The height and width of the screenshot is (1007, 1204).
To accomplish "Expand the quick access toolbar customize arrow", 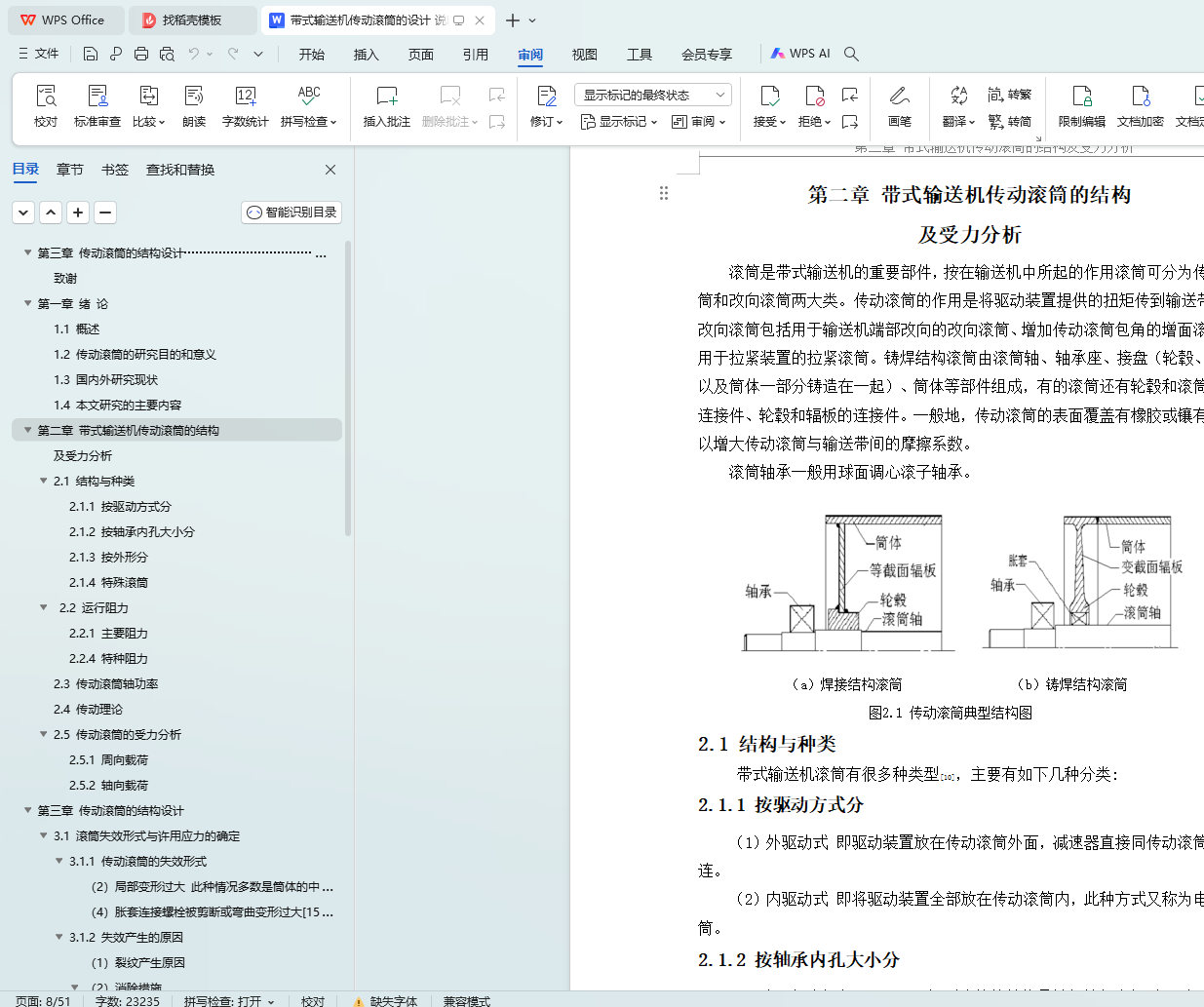I will pyautogui.click(x=258, y=54).
